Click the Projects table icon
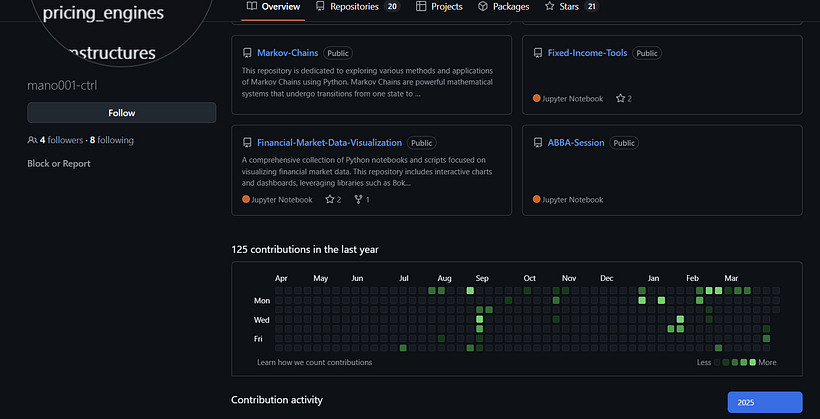Screen dimensions: 820x419 point(421,6)
